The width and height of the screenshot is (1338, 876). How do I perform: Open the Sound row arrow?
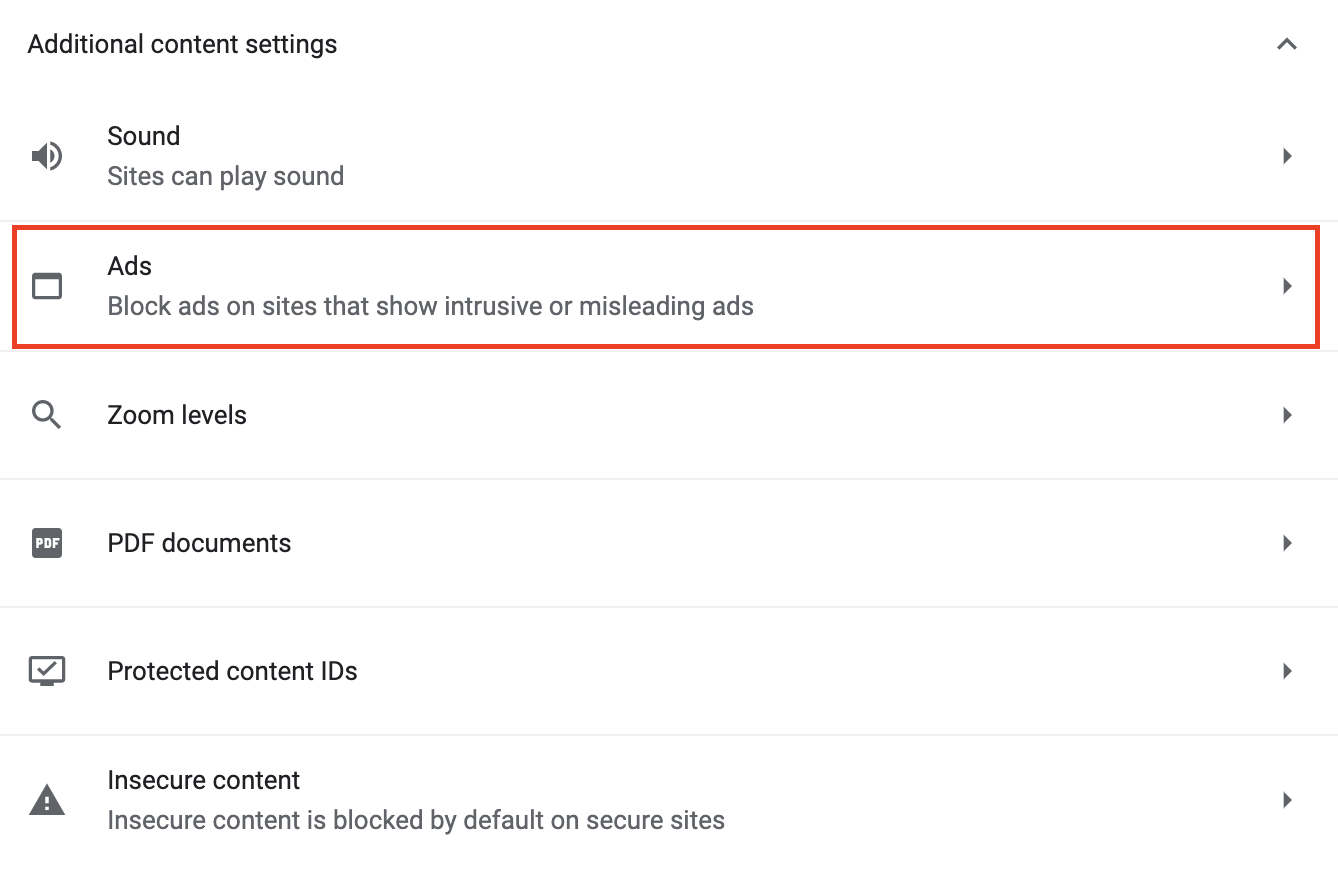1288,156
